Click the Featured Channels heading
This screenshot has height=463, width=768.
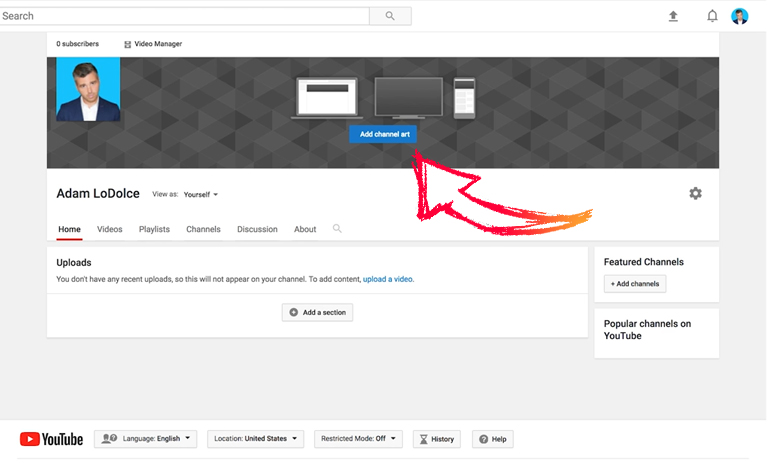click(644, 262)
